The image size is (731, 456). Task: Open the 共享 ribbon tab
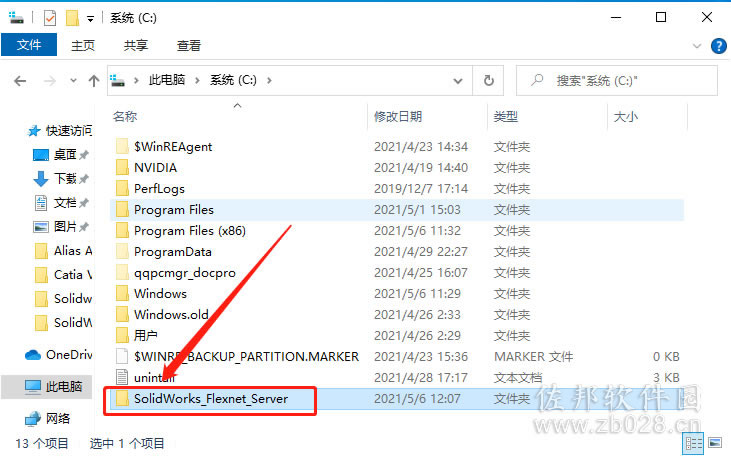pos(136,45)
